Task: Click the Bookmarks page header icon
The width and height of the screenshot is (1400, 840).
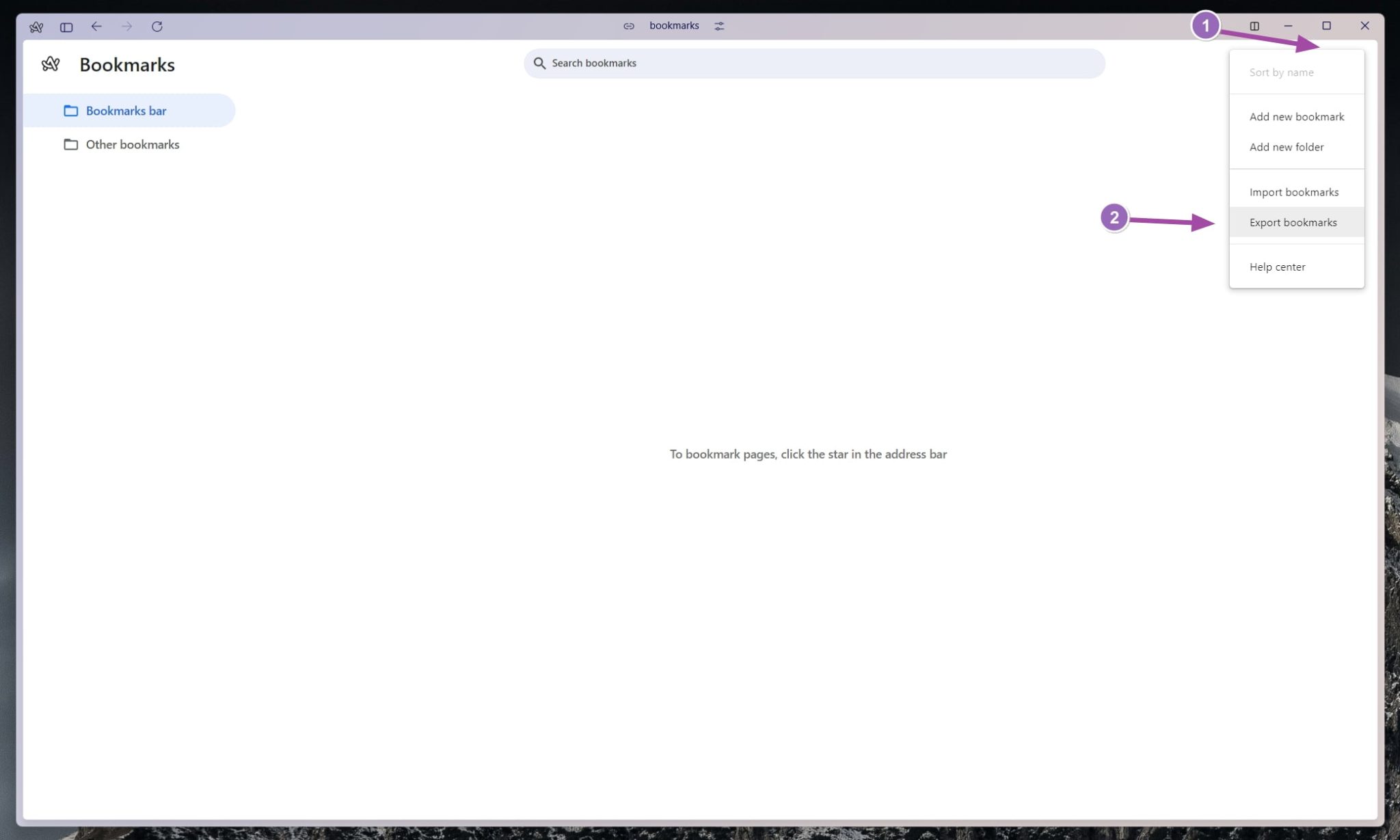Action: point(51,64)
